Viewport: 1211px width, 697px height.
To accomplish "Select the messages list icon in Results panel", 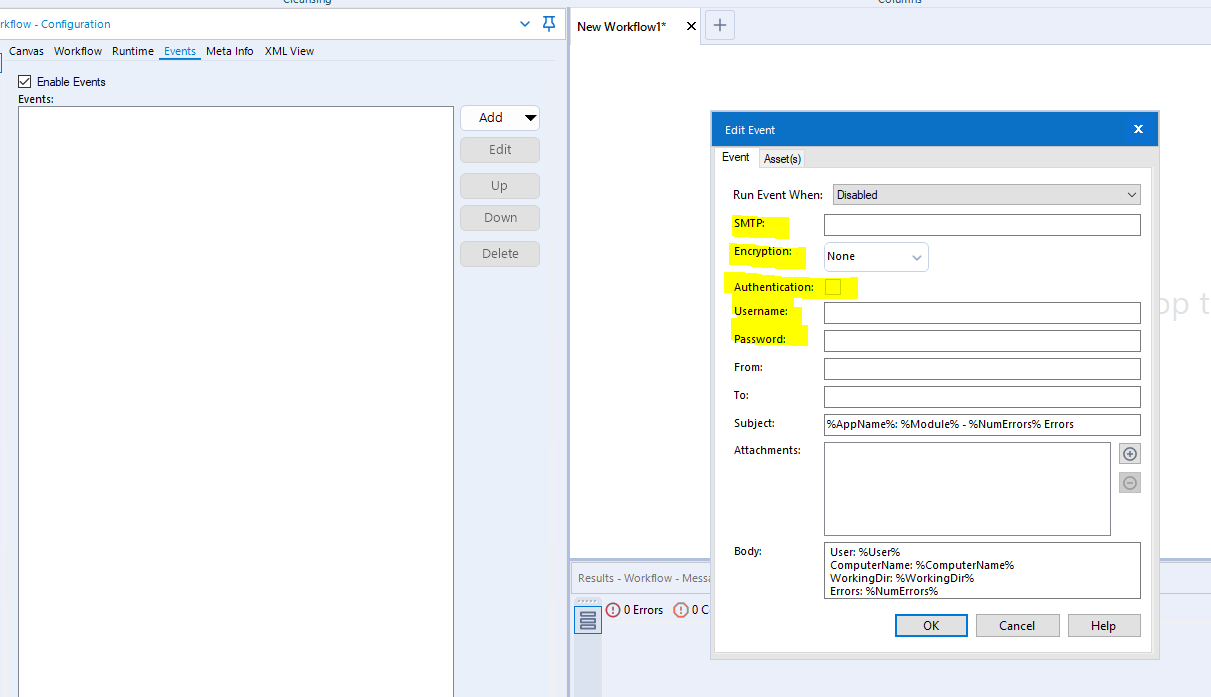I will tap(587, 618).
